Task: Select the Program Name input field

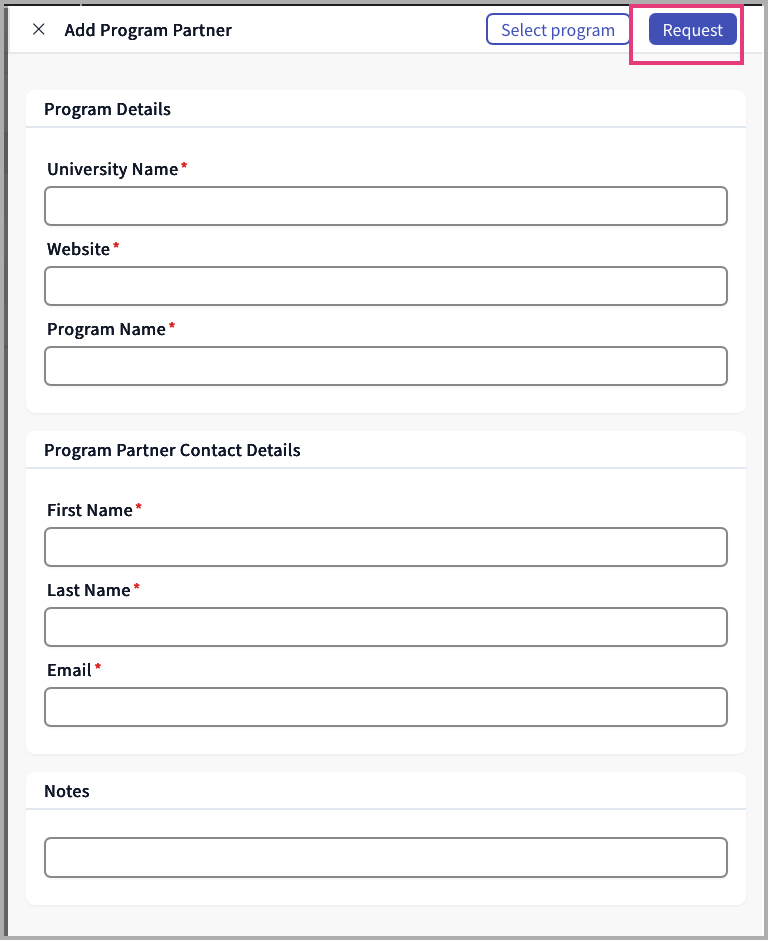Action: tap(385, 366)
